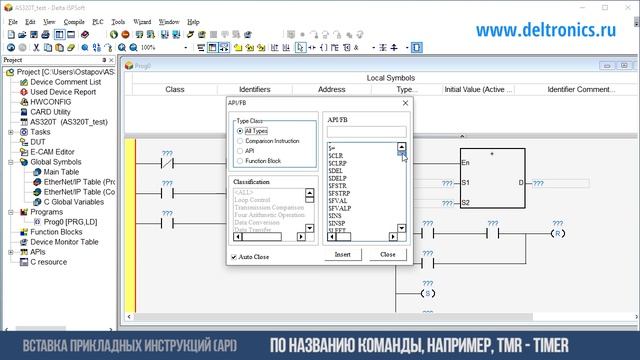Select $FSTR in the API list

click(338, 186)
